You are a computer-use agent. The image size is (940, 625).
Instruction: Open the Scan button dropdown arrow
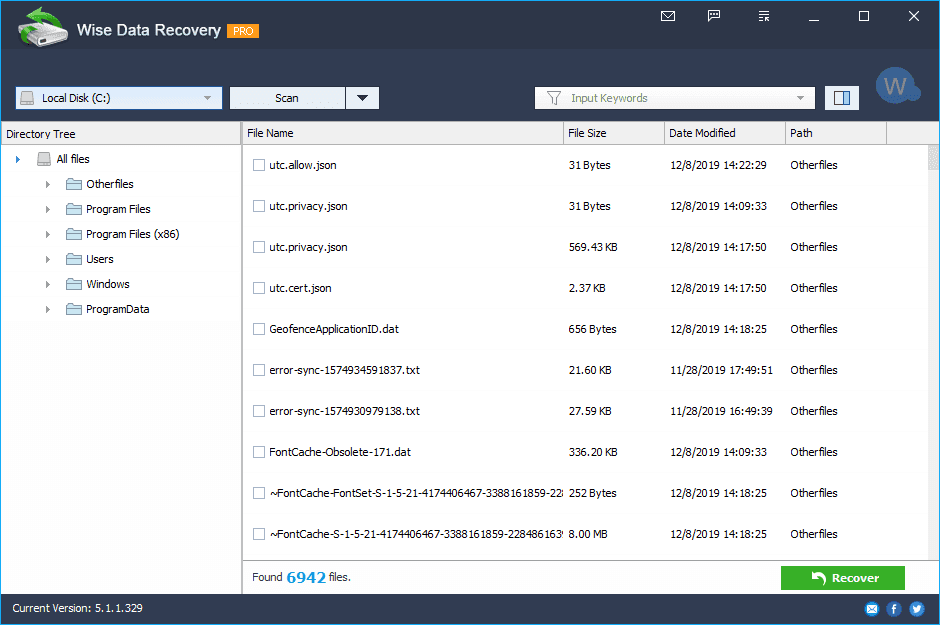point(362,97)
